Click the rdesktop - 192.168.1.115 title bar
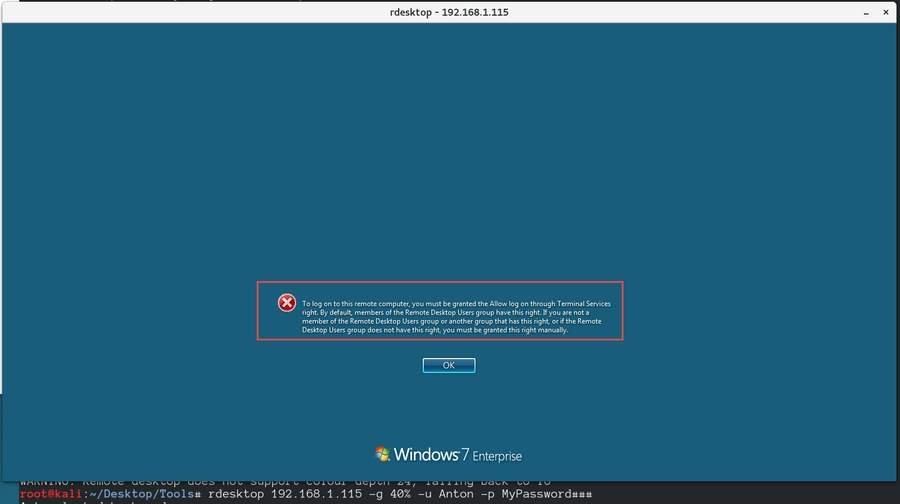 click(449, 11)
